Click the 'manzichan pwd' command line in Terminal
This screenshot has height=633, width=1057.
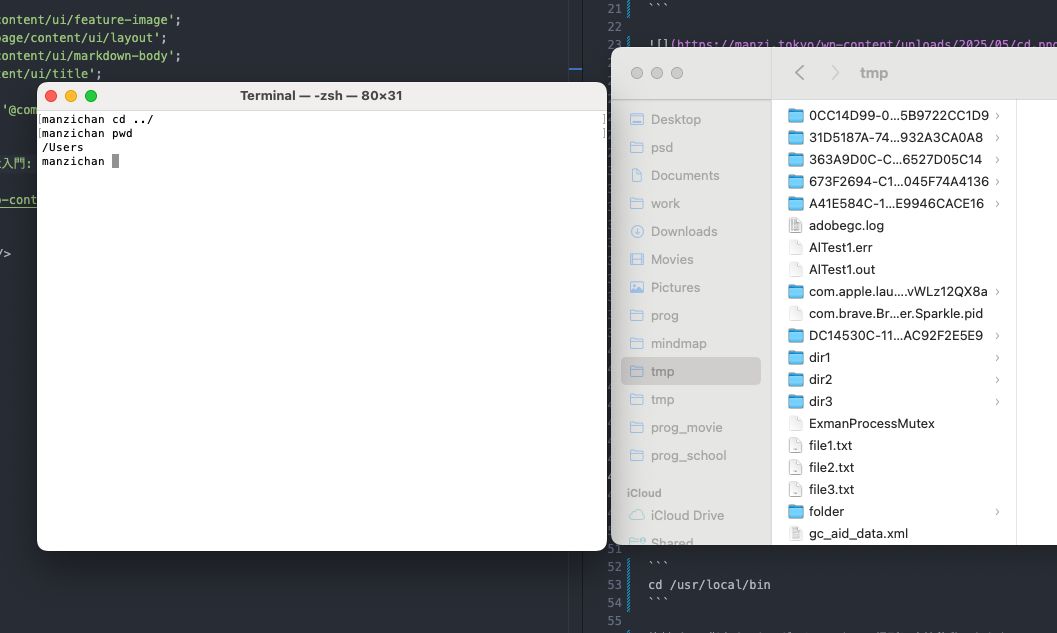click(x=87, y=133)
